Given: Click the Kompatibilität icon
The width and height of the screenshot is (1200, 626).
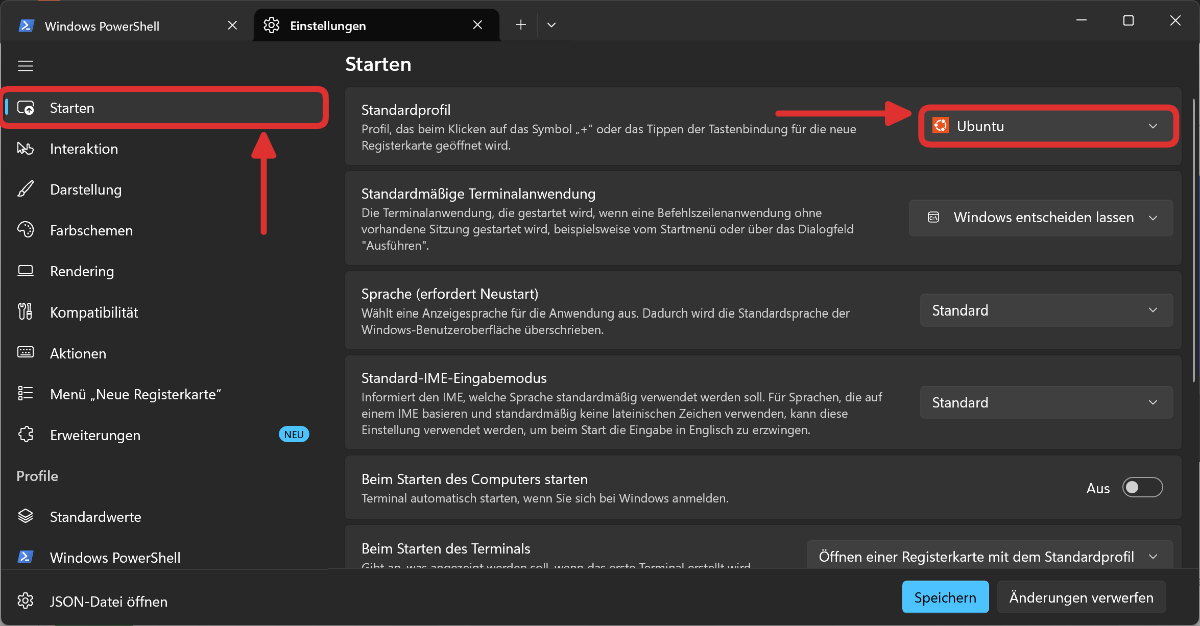Looking at the screenshot, I should [x=27, y=313].
